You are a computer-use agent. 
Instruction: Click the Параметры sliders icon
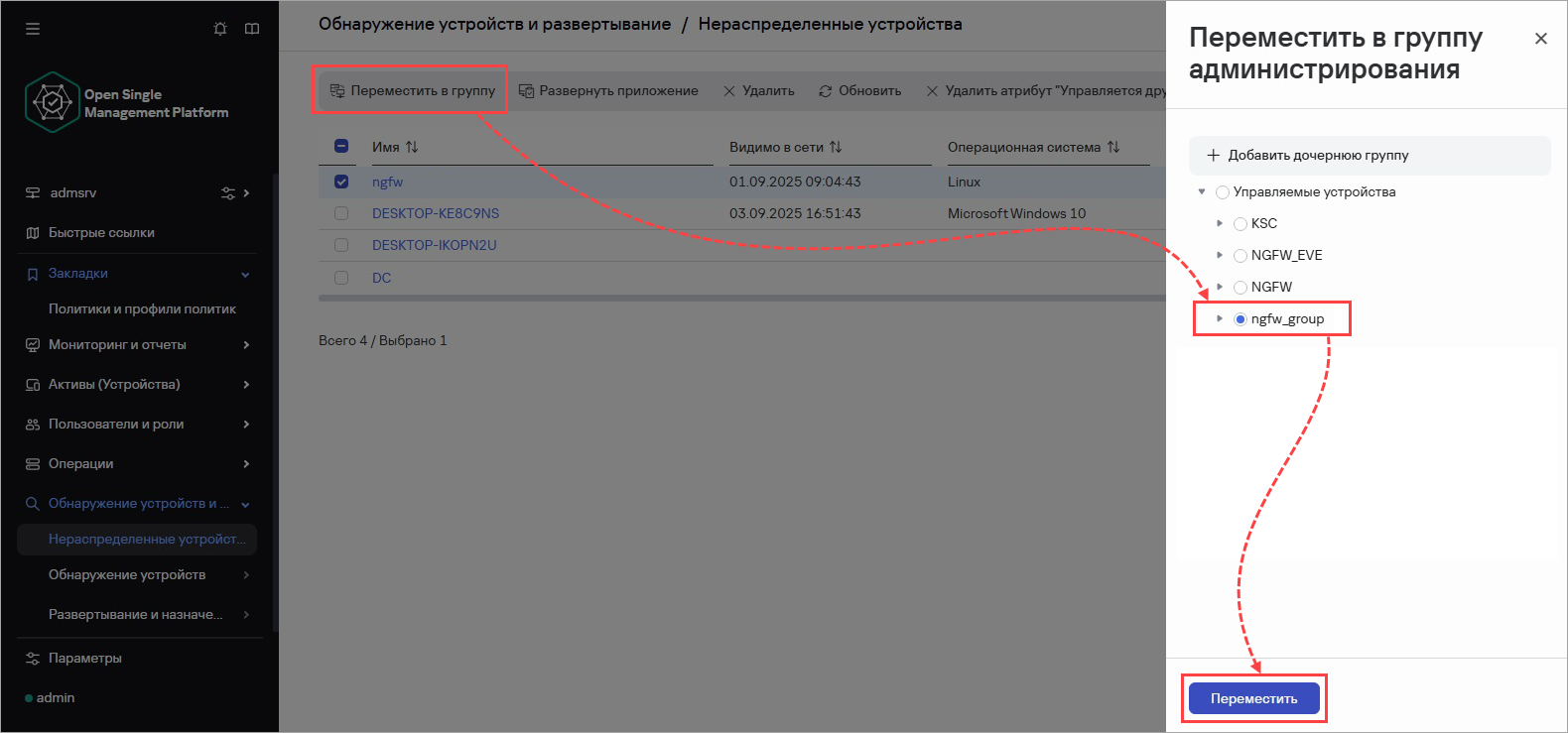click(x=33, y=659)
